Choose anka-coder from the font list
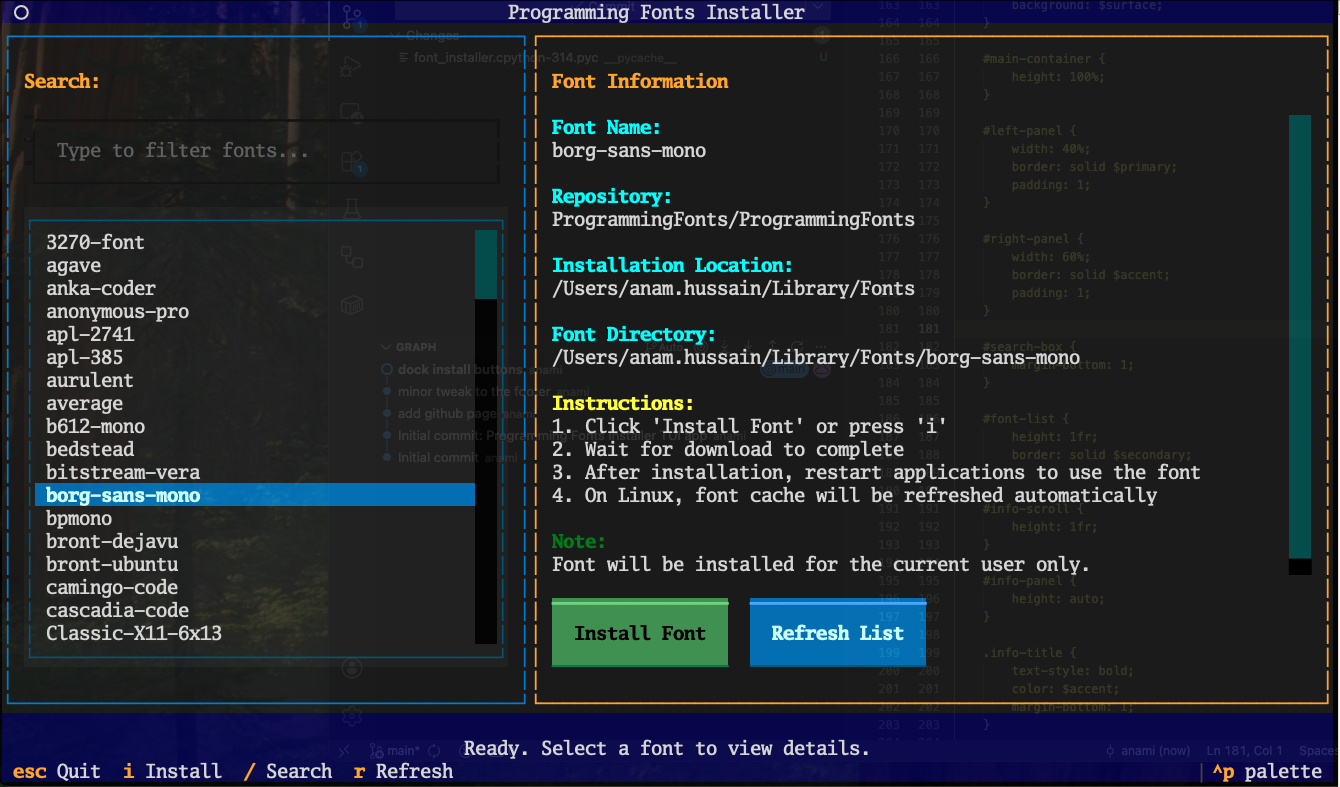This screenshot has width=1340, height=787. [x=101, y=288]
